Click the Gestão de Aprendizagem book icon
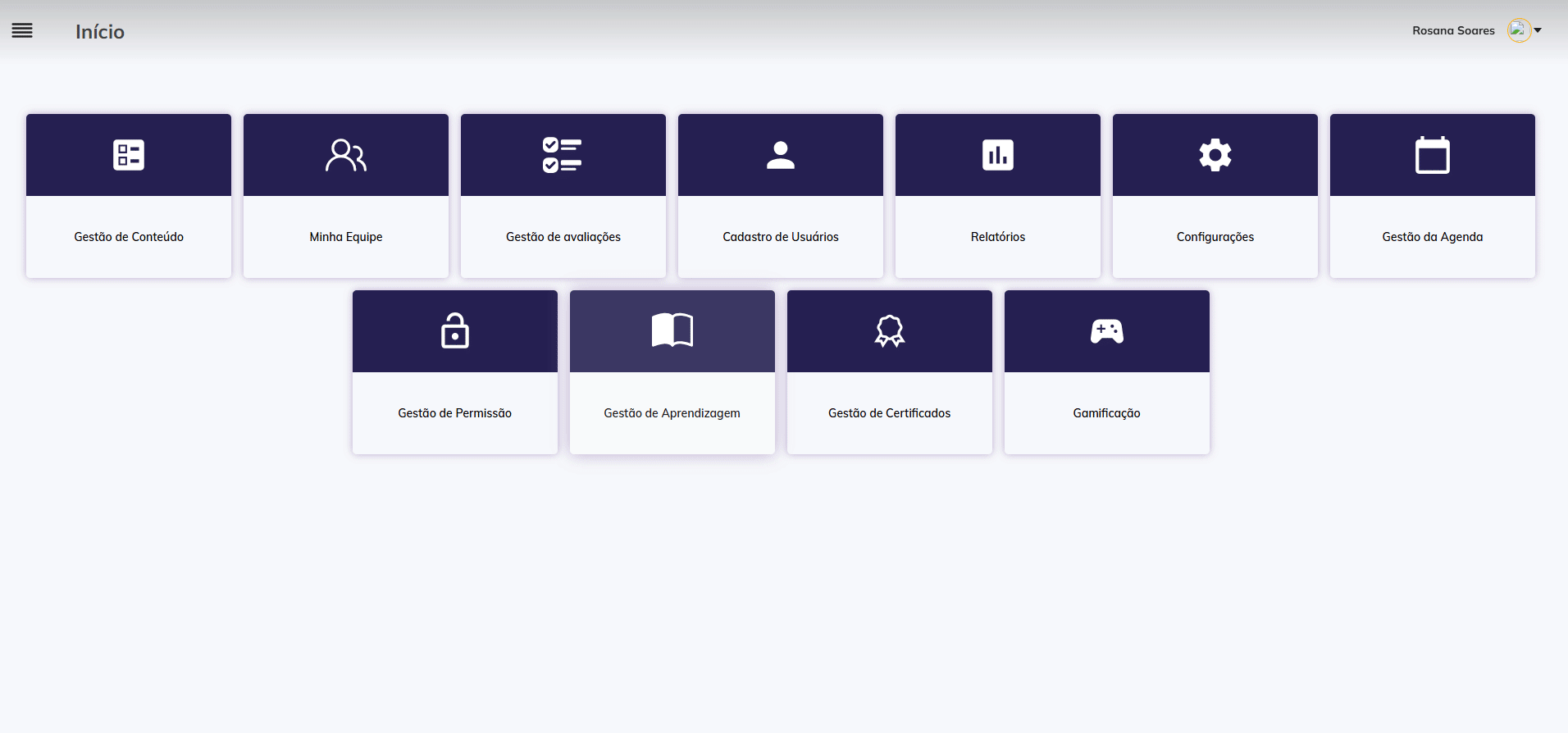The image size is (1568, 733). 672,330
